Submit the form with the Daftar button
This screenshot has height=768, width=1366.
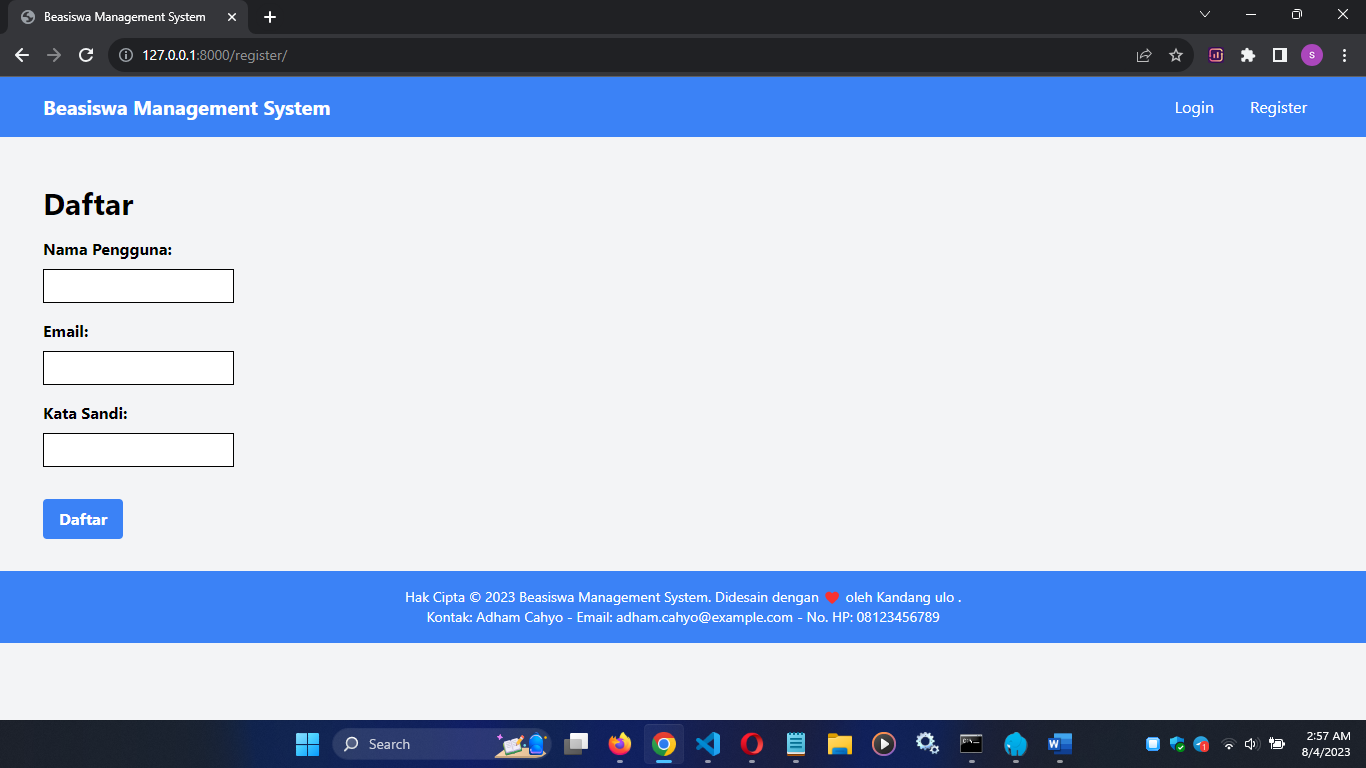82,519
